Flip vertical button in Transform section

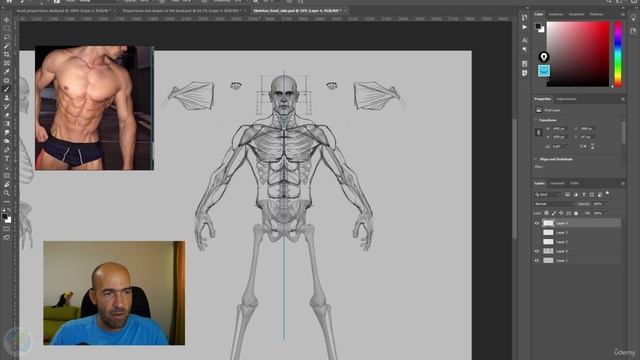coord(592,146)
